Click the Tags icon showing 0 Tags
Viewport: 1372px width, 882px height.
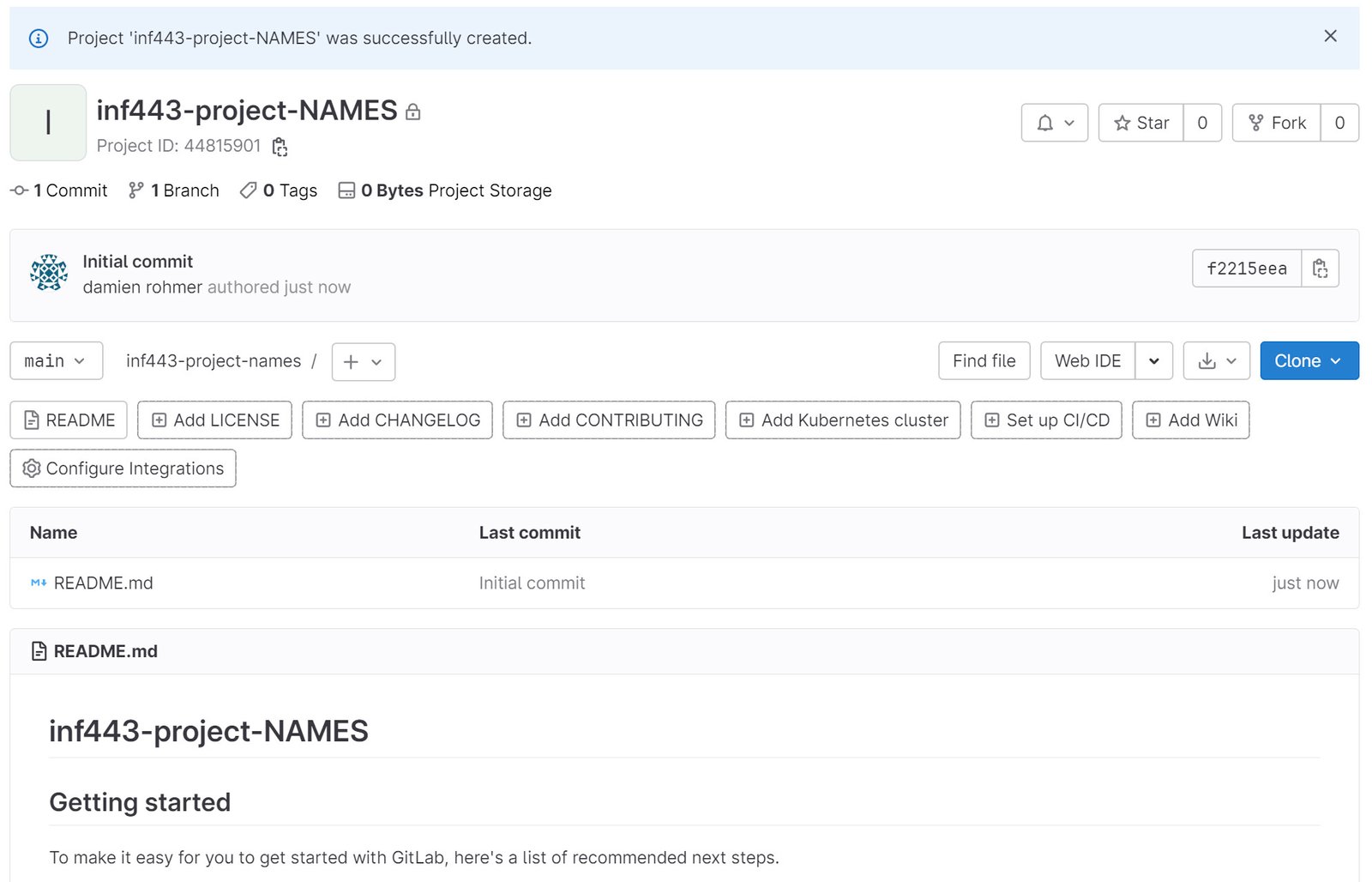(x=248, y=190)
